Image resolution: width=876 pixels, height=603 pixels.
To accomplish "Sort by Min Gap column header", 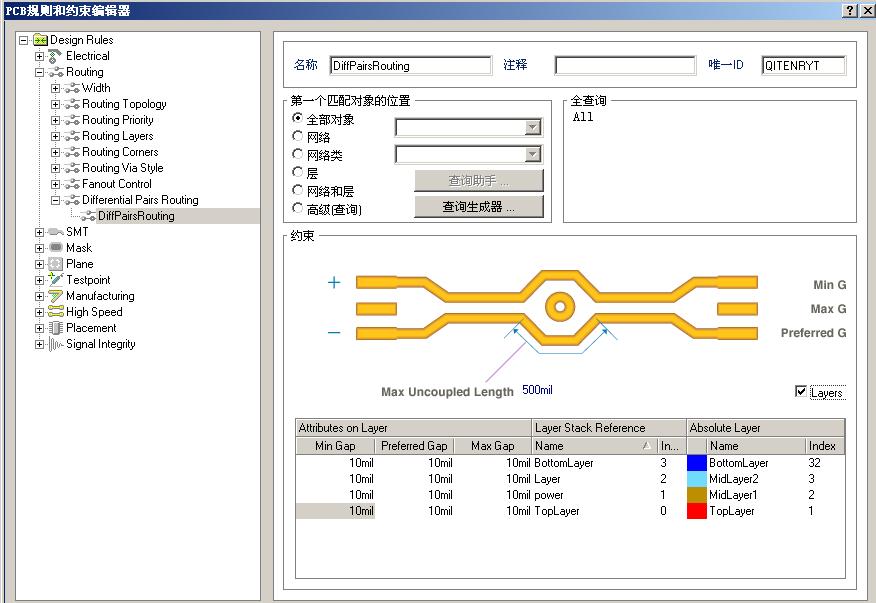I will click(x=335, y=446).
